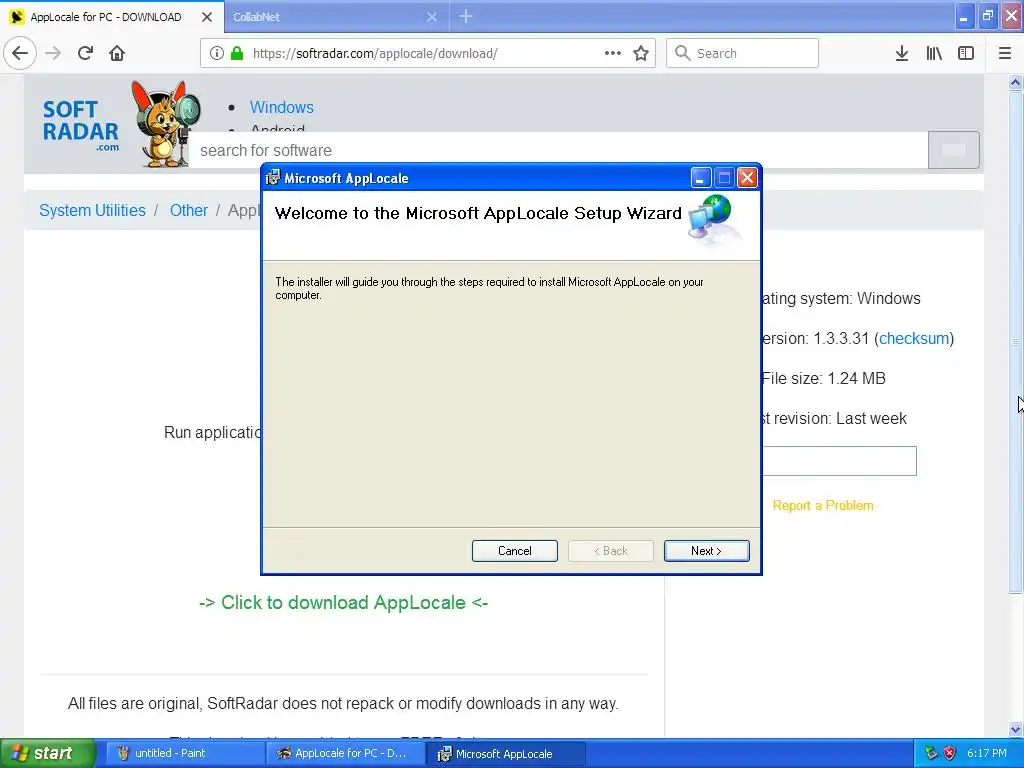Click the 6:17 PM taskbar clock
The width and height of the screenshot is (1024, 768).
coord(987,754)
